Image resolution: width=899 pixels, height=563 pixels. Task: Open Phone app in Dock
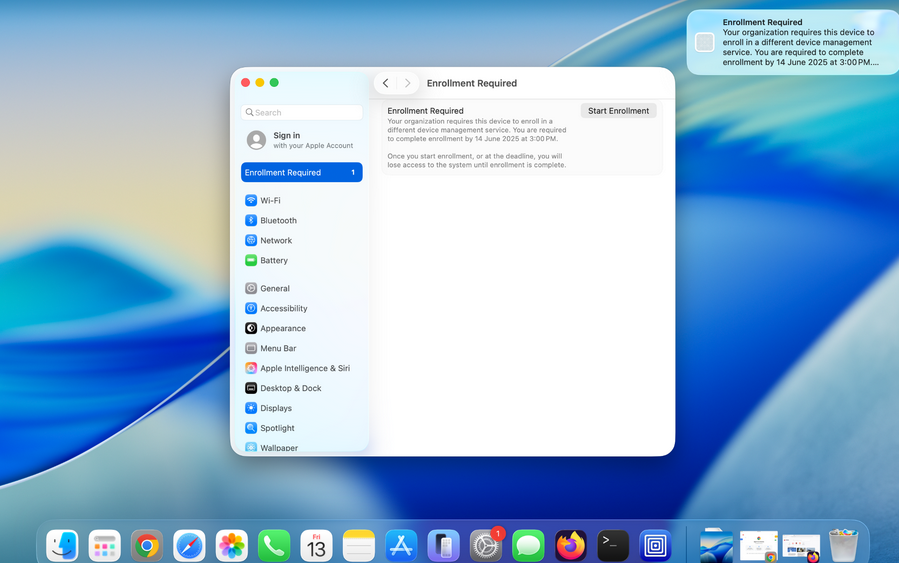pyautogui.click(x=274, y=545)
